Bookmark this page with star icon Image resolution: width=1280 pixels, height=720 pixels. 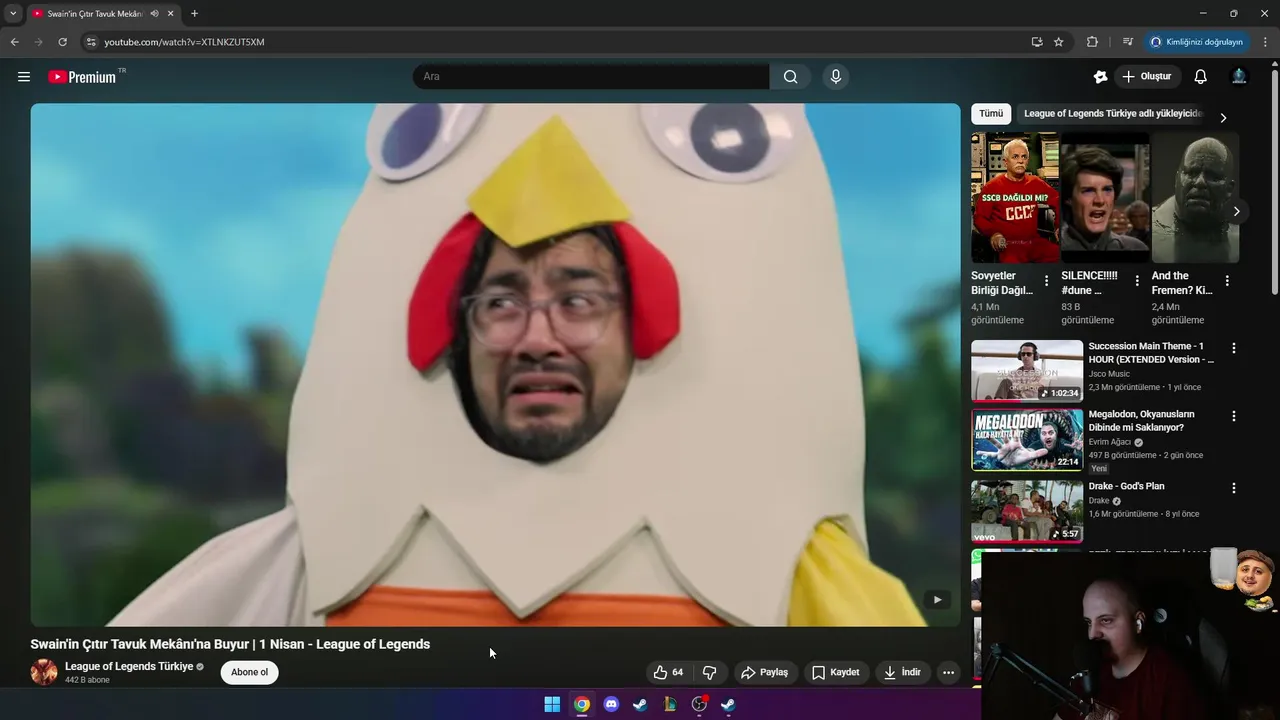click(x=1059, y=42)
